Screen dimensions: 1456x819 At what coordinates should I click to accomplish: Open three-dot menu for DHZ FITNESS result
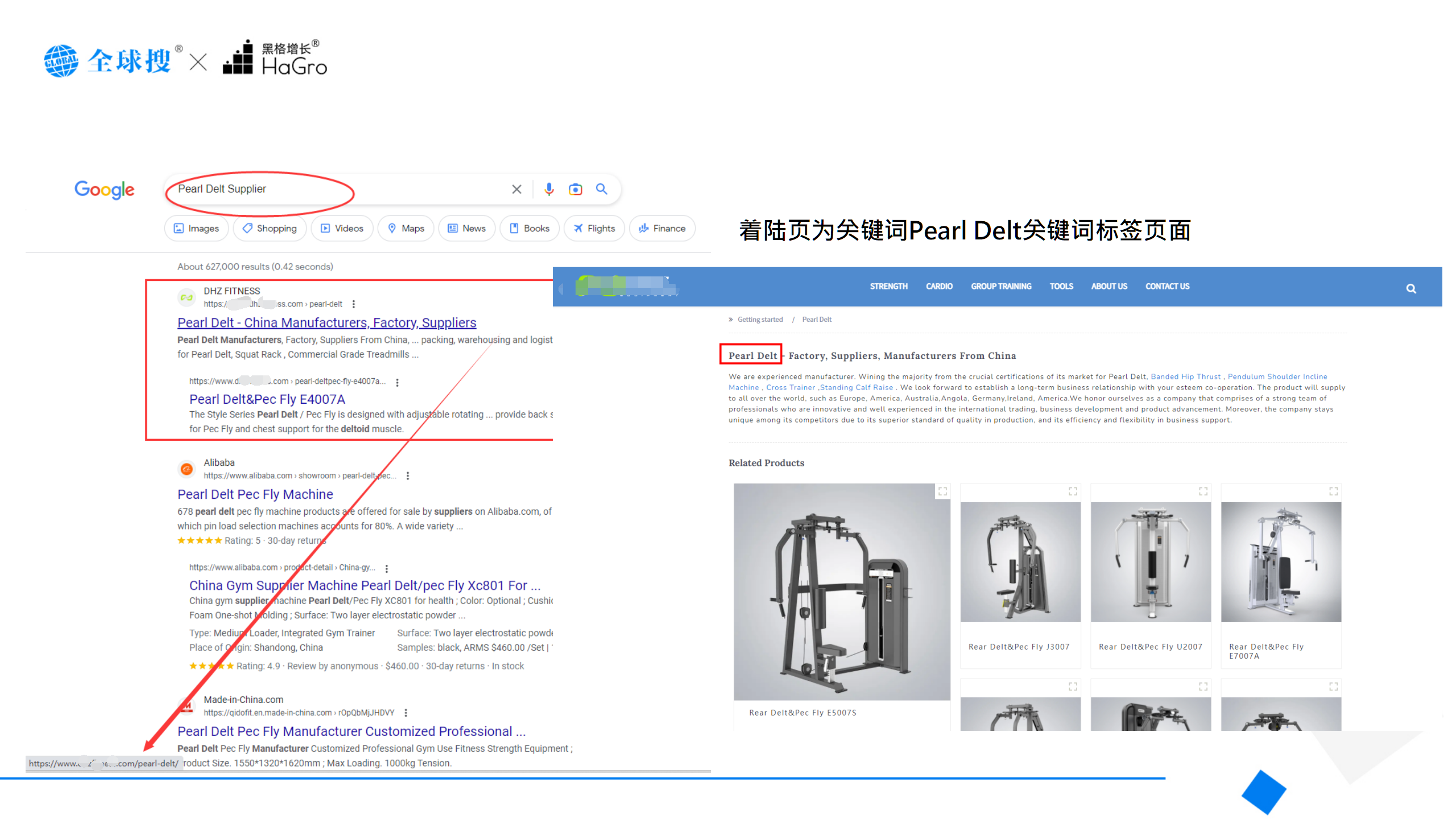[354, 304]
